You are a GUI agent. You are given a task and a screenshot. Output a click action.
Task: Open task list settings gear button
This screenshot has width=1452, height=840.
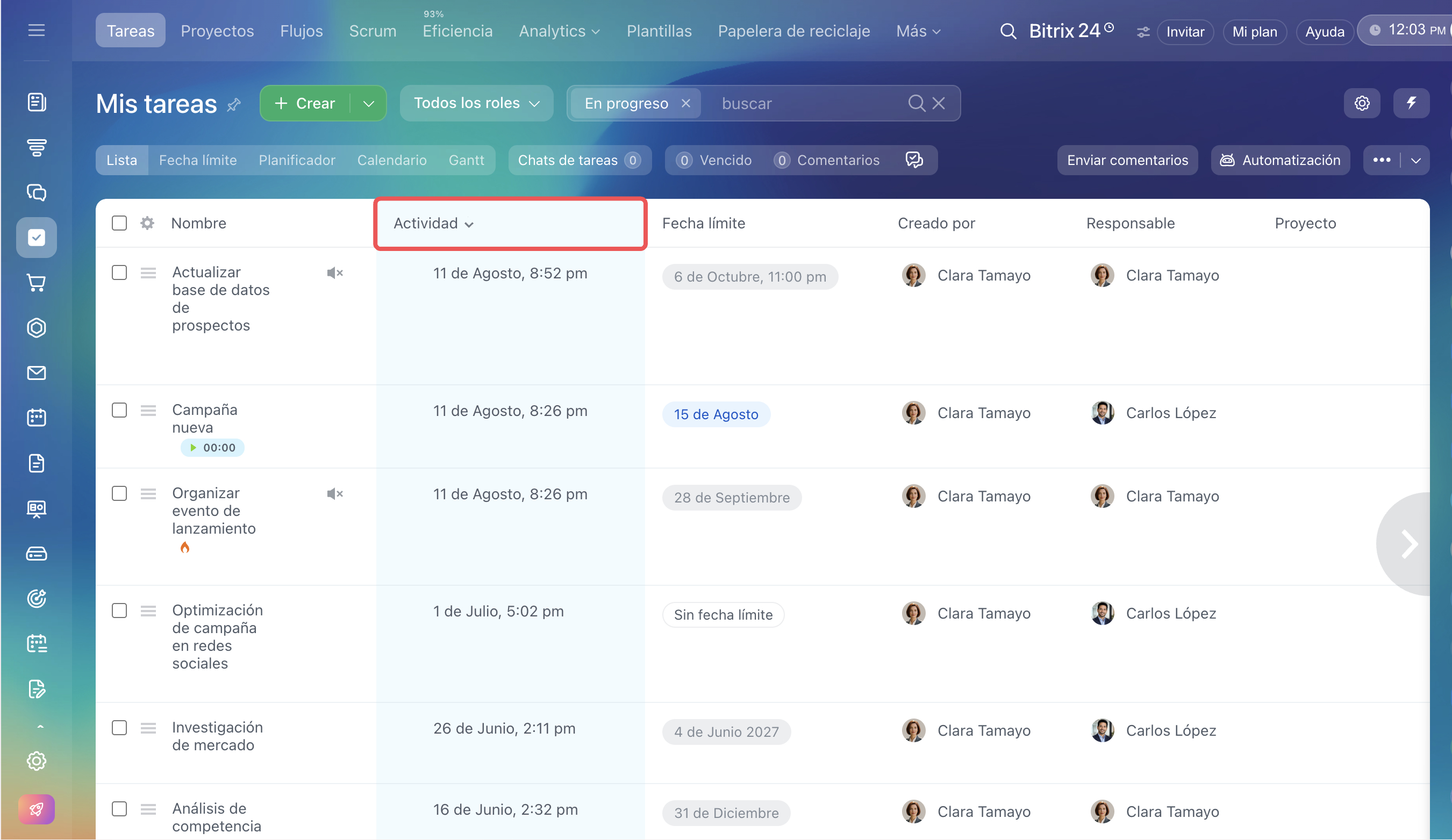[1362, 103]
